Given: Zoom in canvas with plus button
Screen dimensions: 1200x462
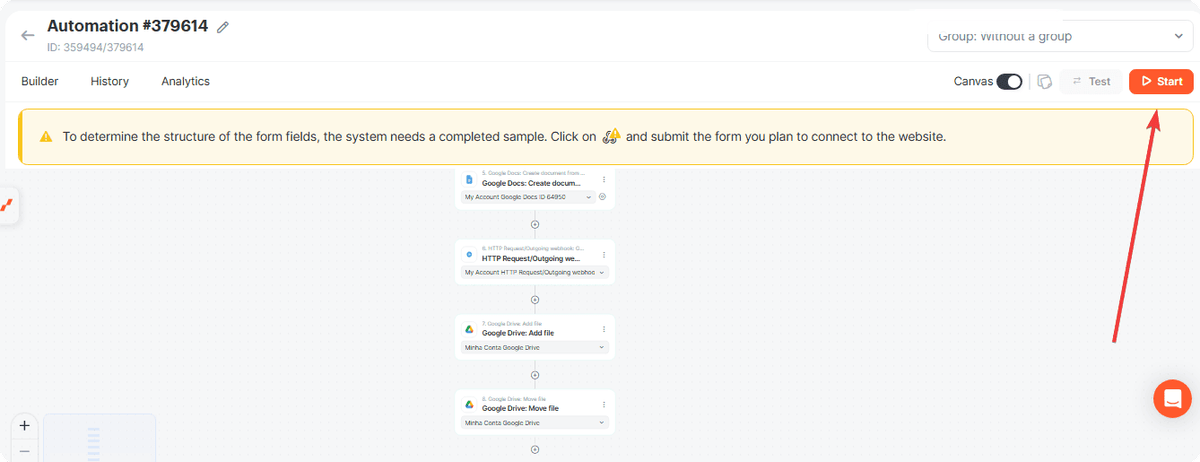Looking at the screenshot, I should (x=25, y=425).
